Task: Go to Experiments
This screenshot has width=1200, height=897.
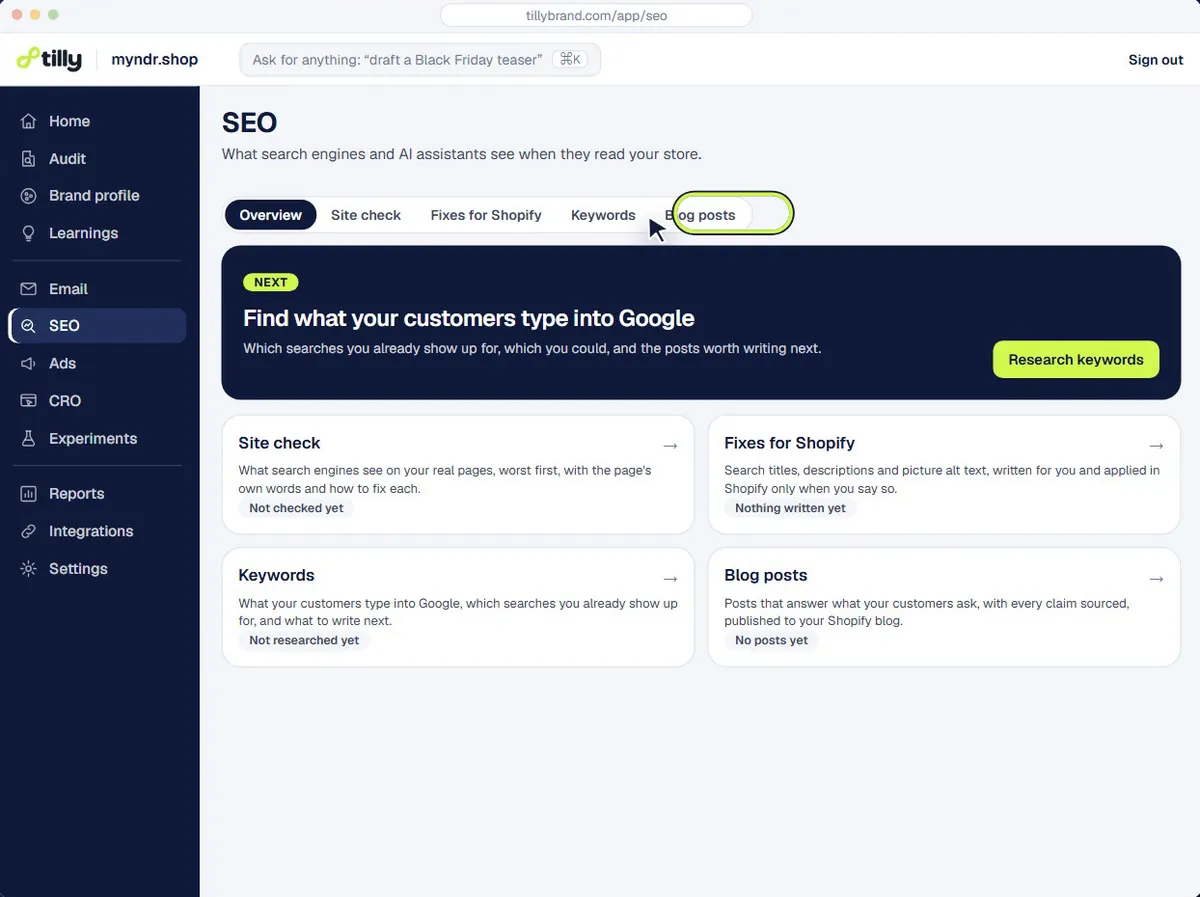Action: (x=97, y=439)
